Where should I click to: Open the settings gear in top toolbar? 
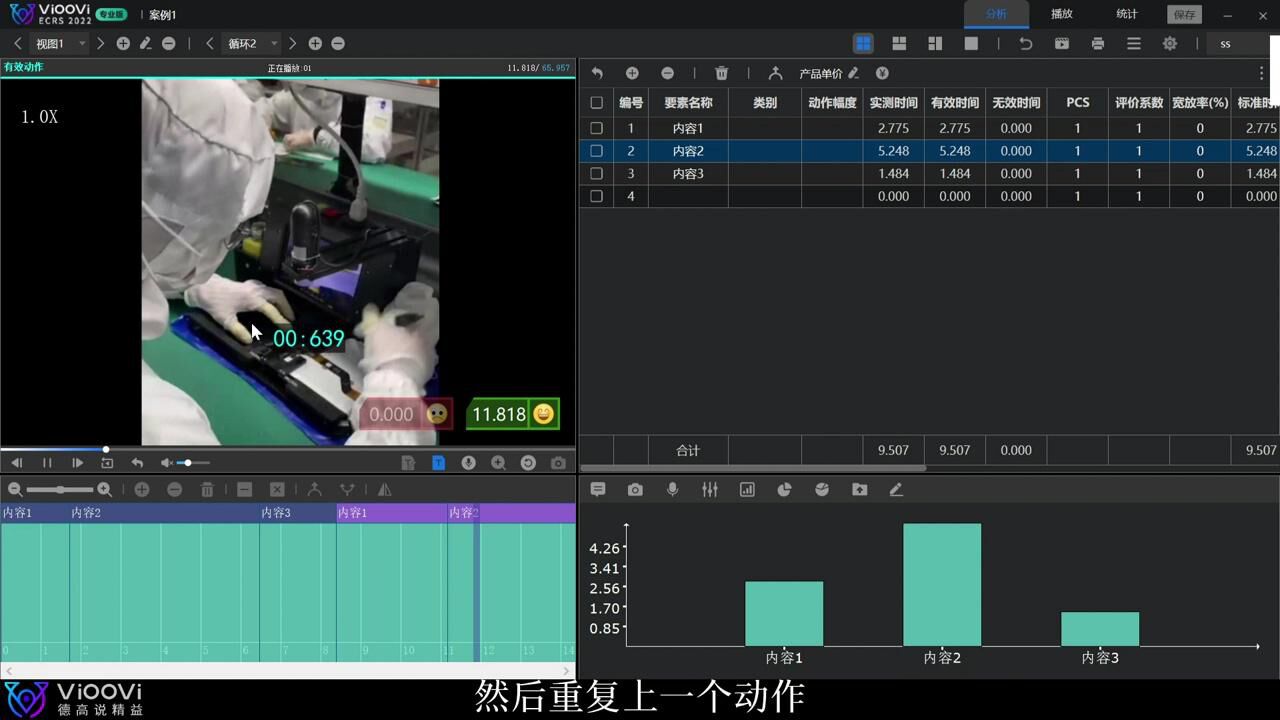1170,43
